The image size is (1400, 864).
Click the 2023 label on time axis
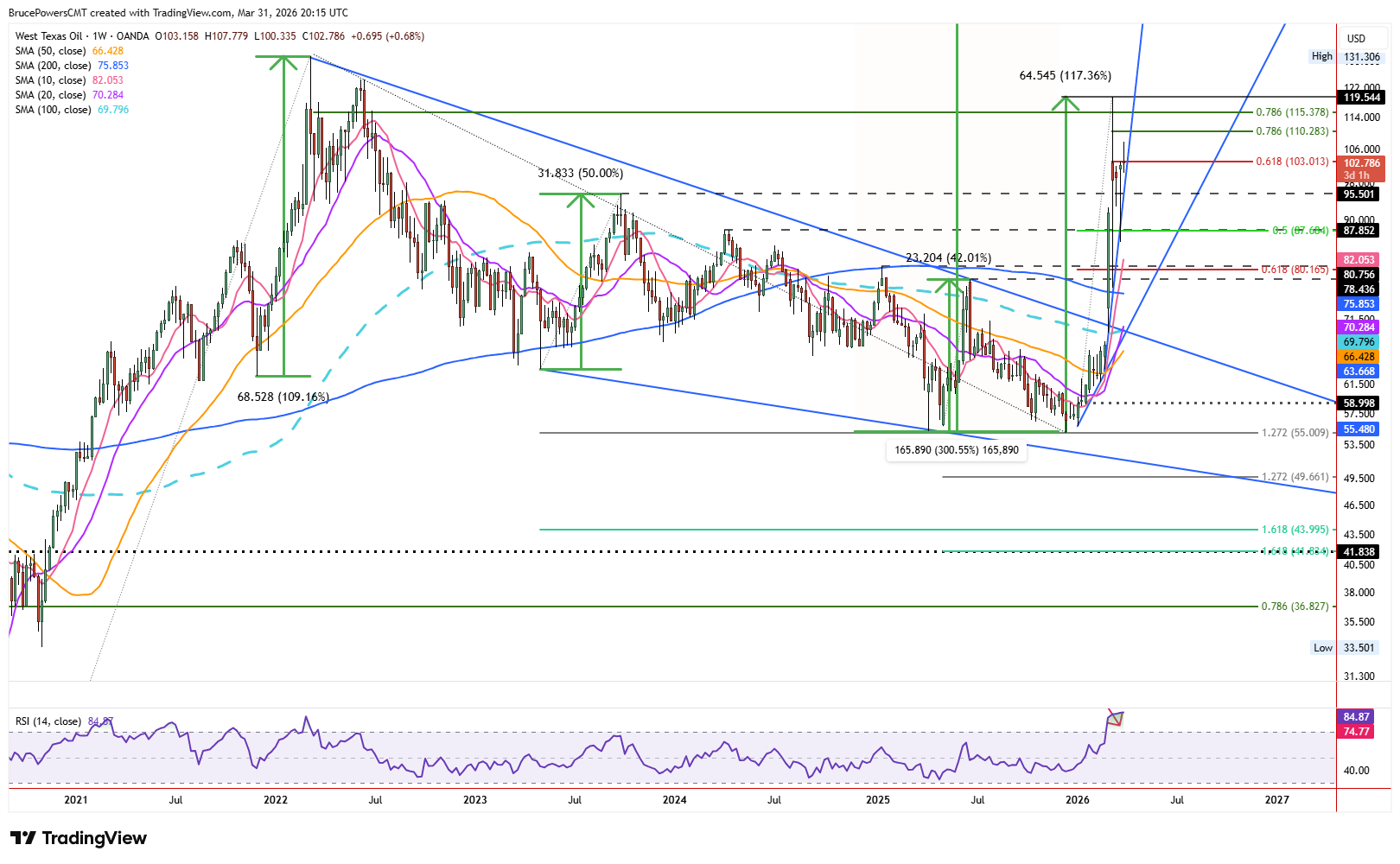475,800
